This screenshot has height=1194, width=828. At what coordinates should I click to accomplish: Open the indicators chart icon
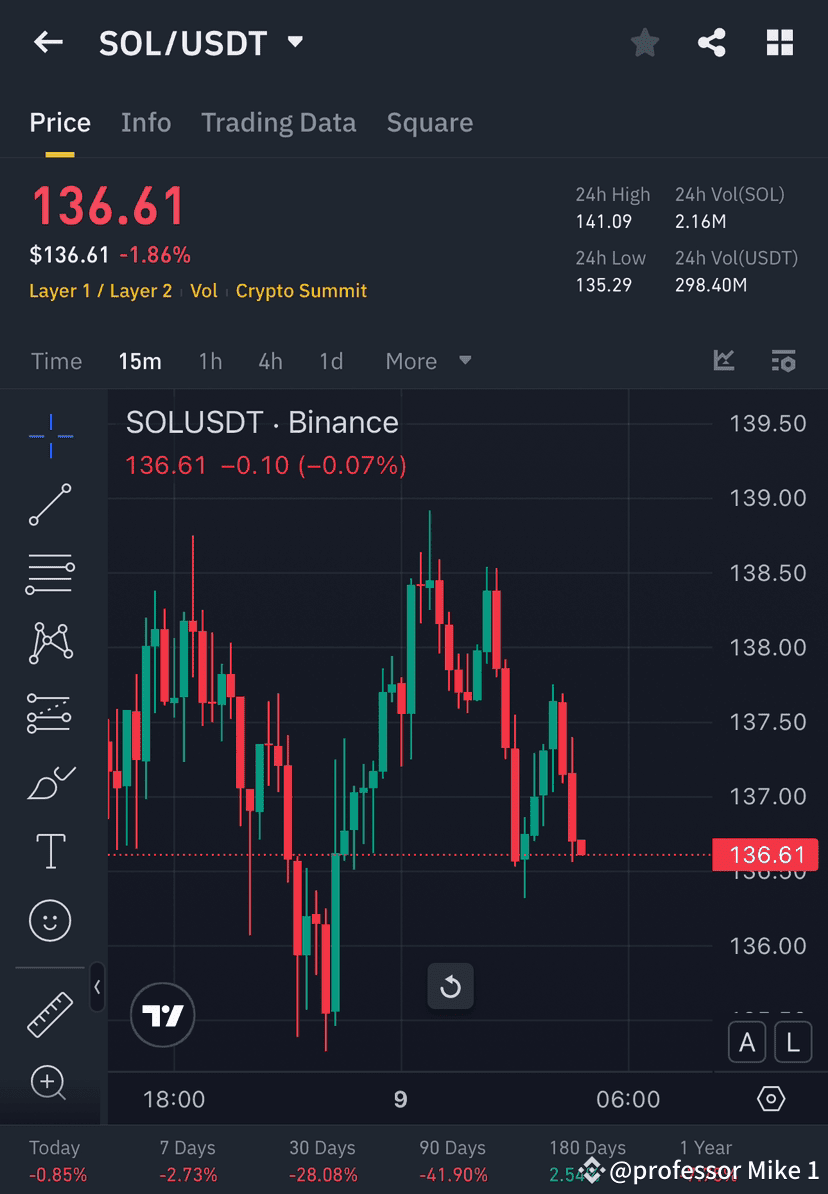(x=723, y=361)
